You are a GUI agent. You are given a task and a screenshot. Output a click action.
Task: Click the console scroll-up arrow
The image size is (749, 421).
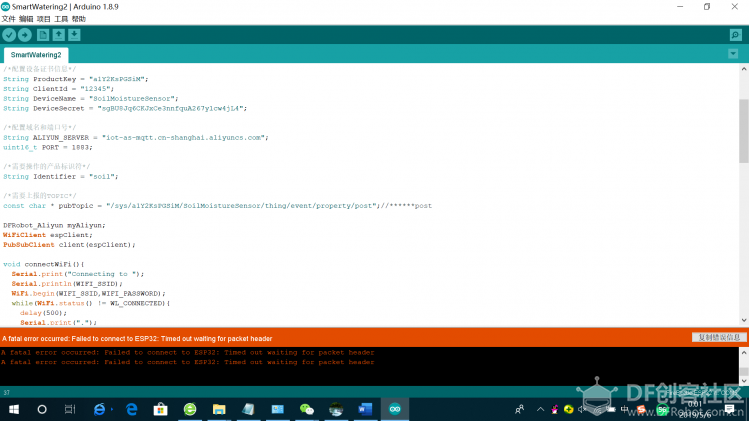[744, 353]
